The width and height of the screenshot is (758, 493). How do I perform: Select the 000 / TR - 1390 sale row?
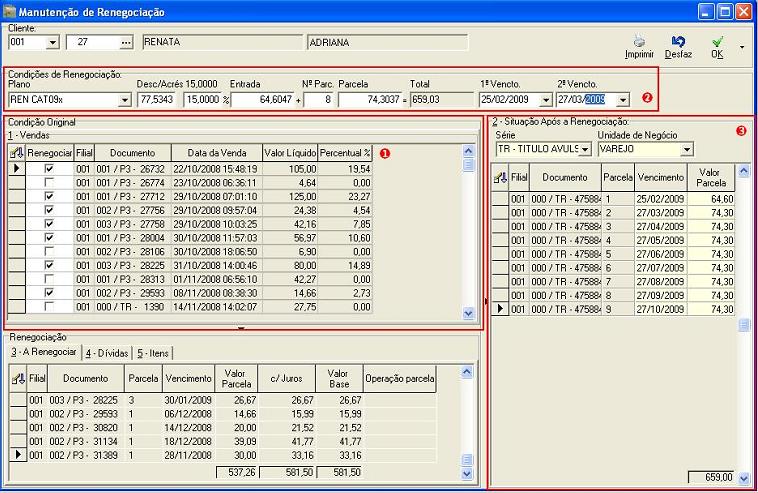[x=190, y=307]
